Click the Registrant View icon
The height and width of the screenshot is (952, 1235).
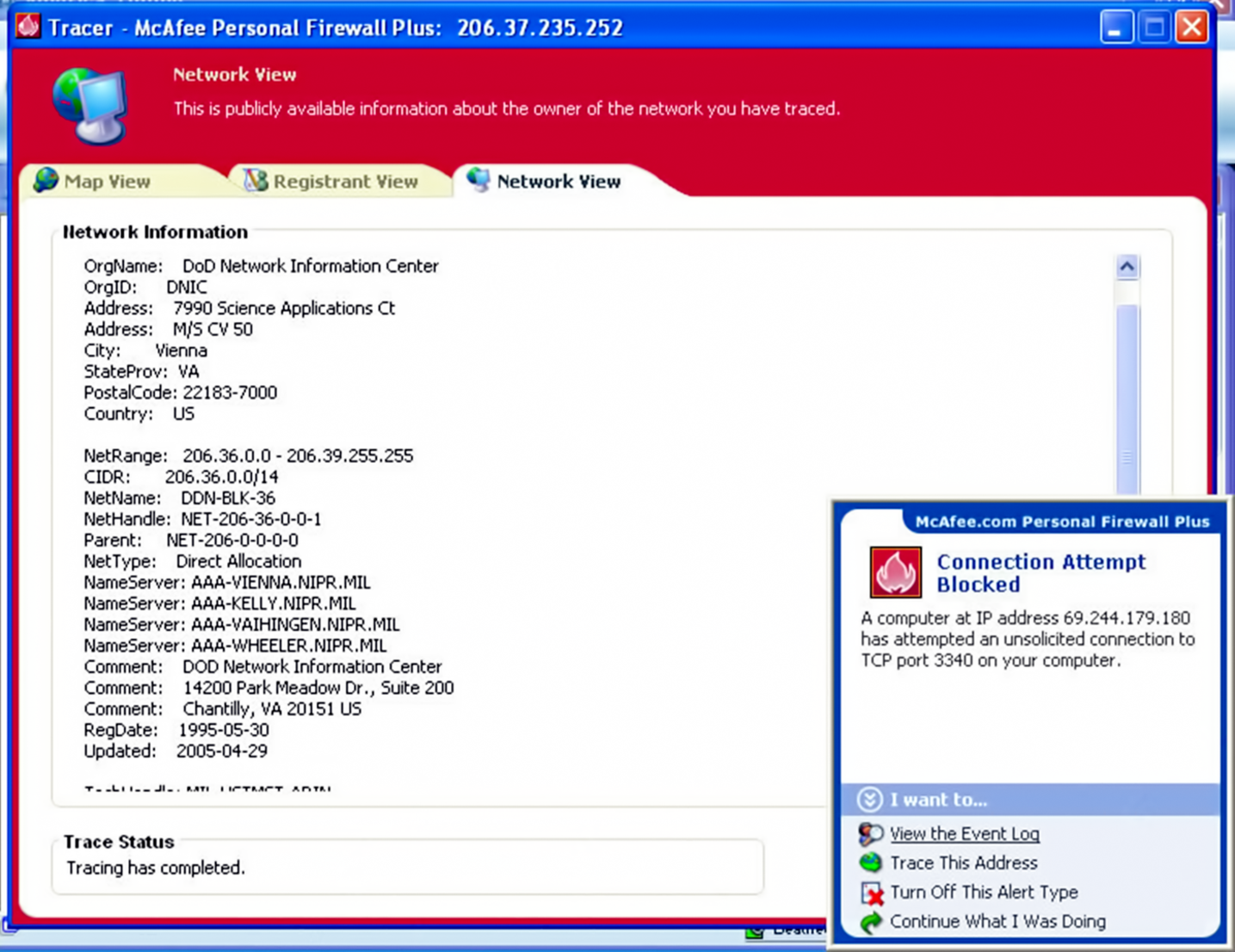coord(256,180)
